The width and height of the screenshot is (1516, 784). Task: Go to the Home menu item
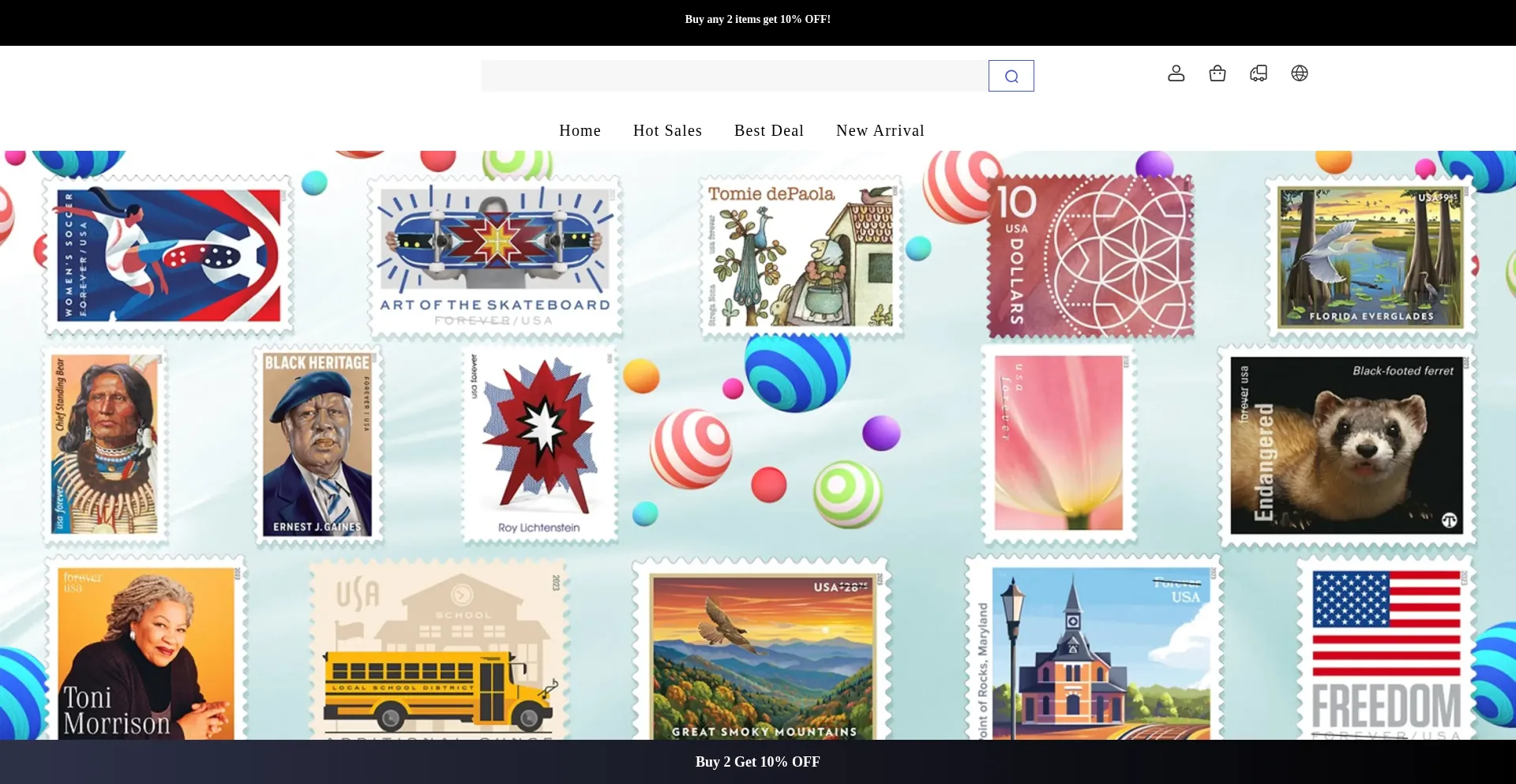(580, 130)
